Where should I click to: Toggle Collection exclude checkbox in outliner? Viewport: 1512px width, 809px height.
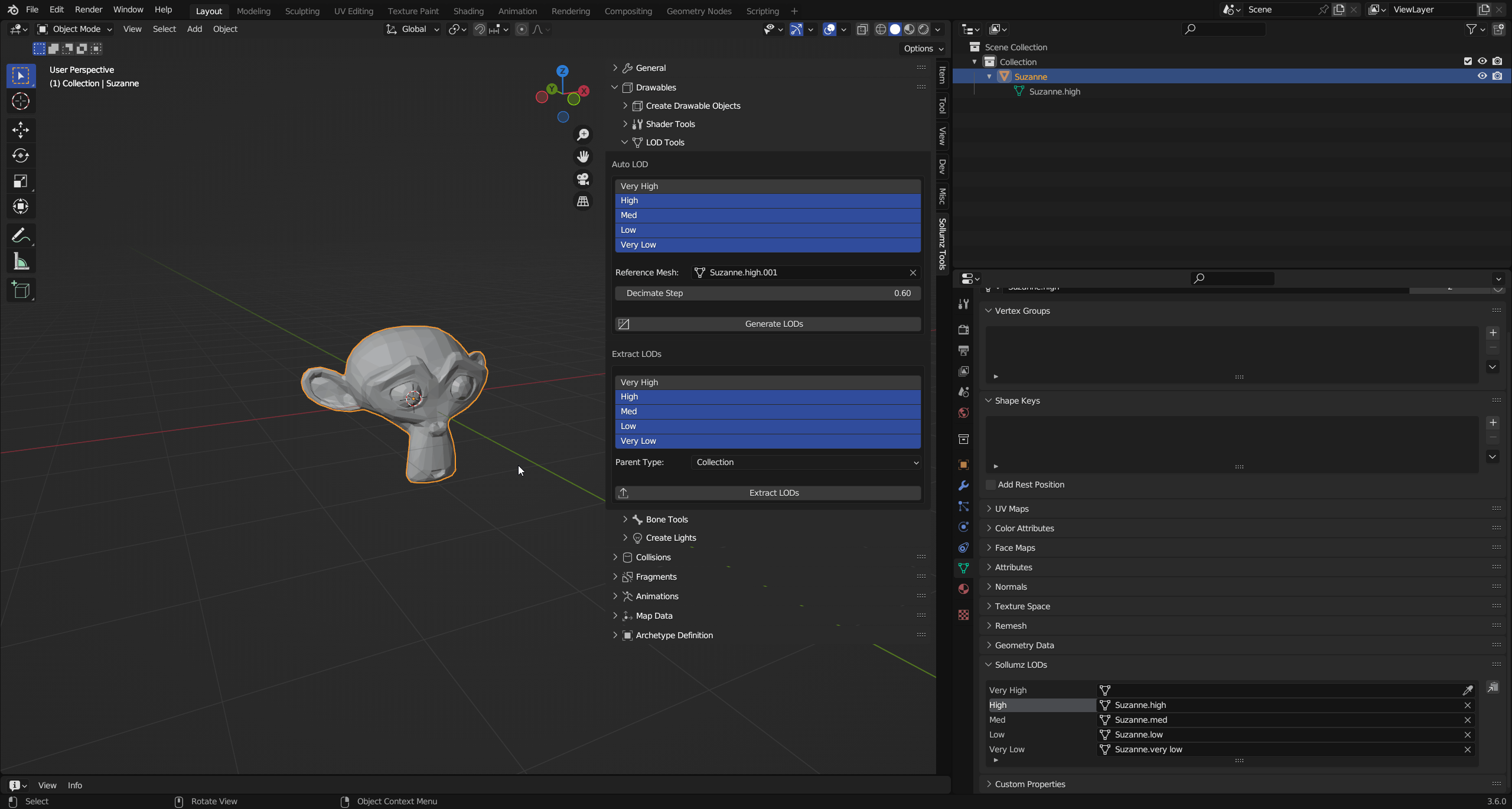pos(1468,61)
